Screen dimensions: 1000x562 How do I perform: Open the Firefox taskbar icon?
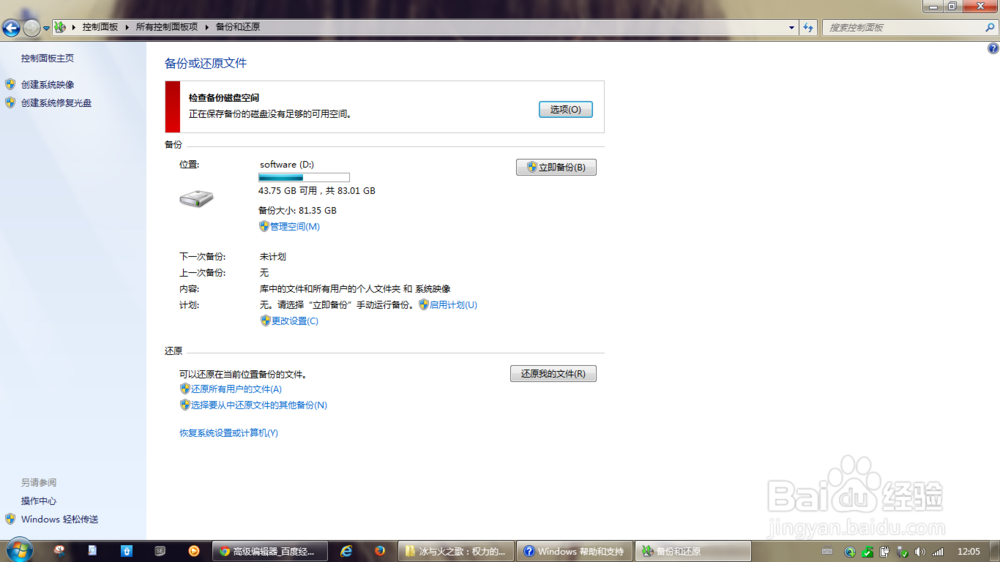pos(380,551)
